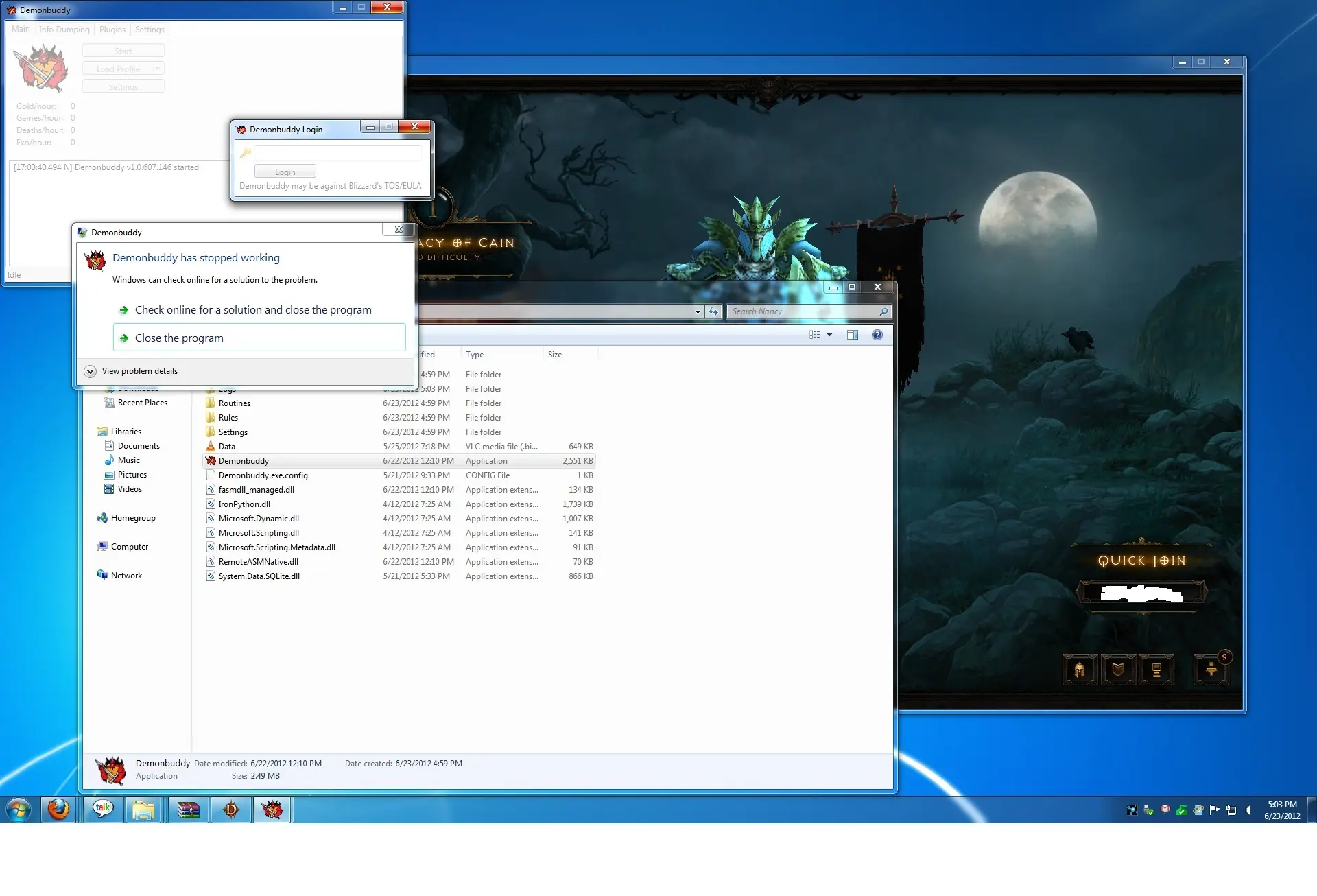Click the disabled Settings button under Load Profile
1317x896 pixels.
coord(123,86)
